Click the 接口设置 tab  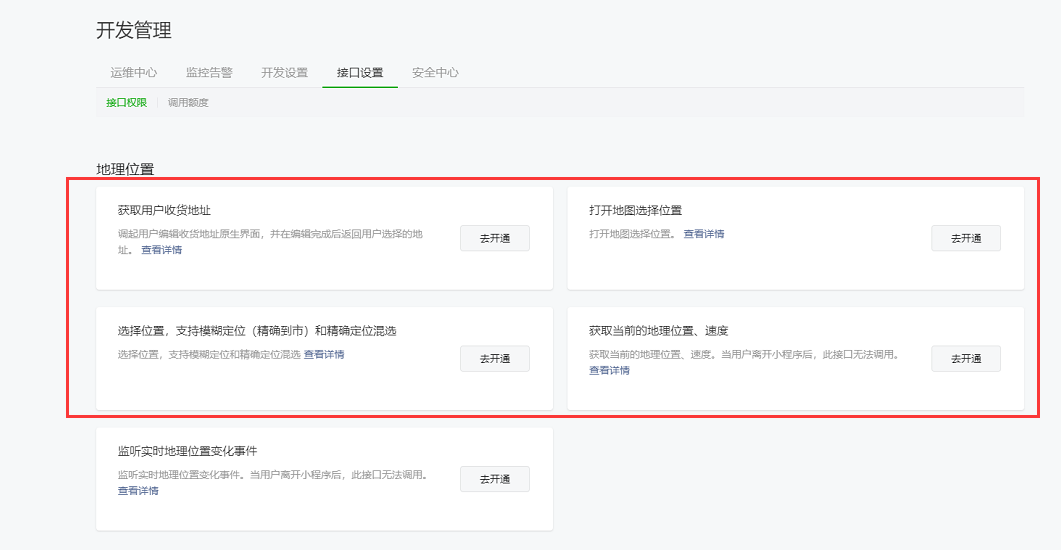pyautogui.click(x=360, y=73)
